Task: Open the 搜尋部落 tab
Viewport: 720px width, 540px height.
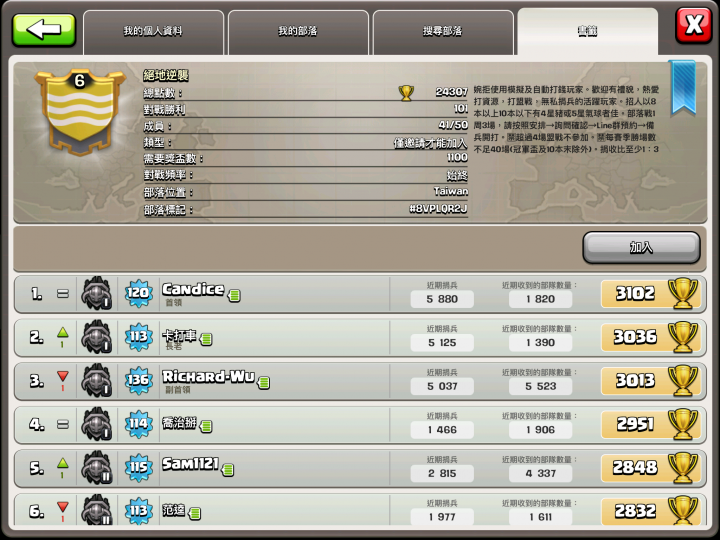Action: click(x=443, y=32)
